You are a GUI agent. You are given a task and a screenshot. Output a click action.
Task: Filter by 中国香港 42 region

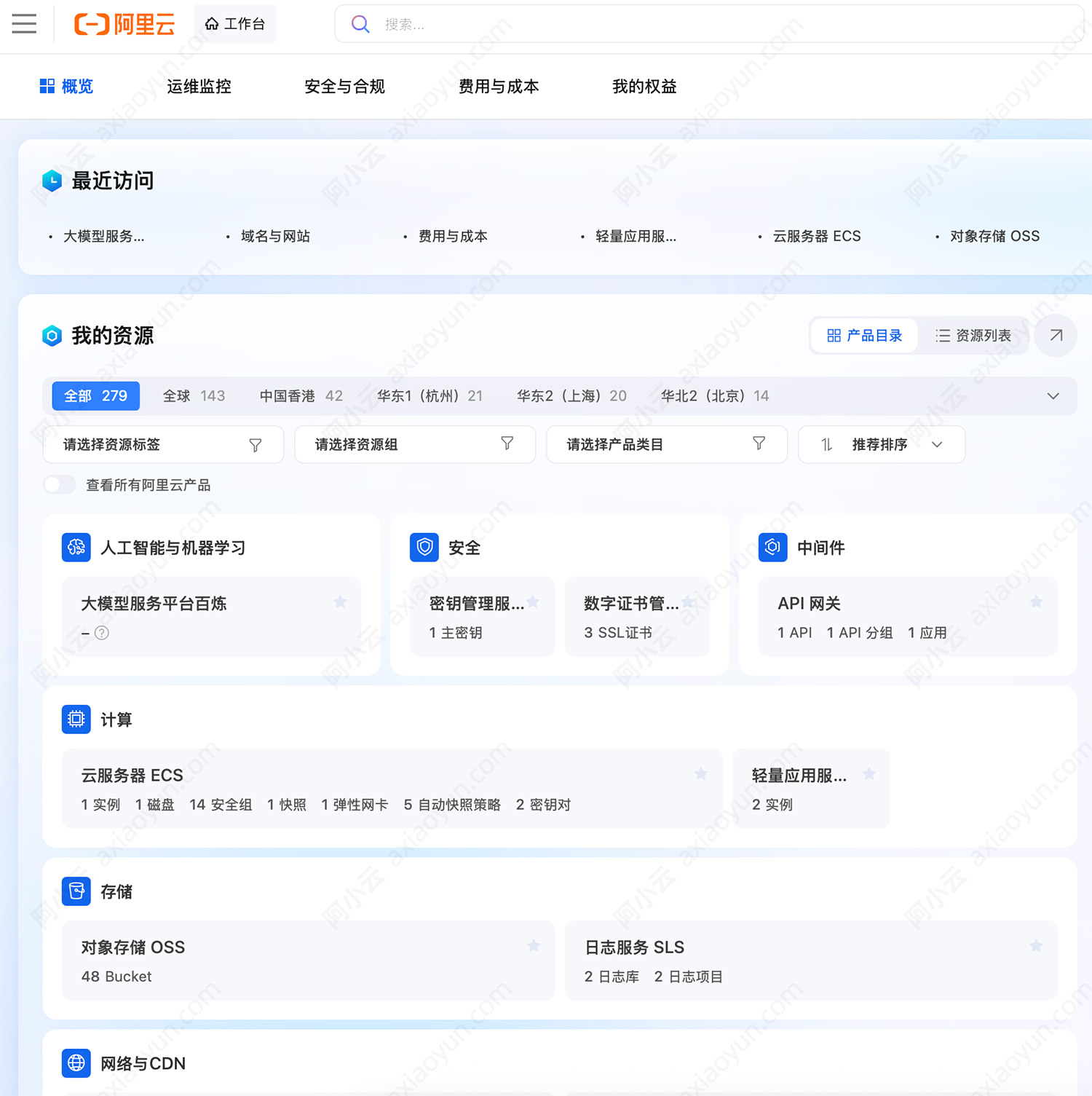click(301, 396)
